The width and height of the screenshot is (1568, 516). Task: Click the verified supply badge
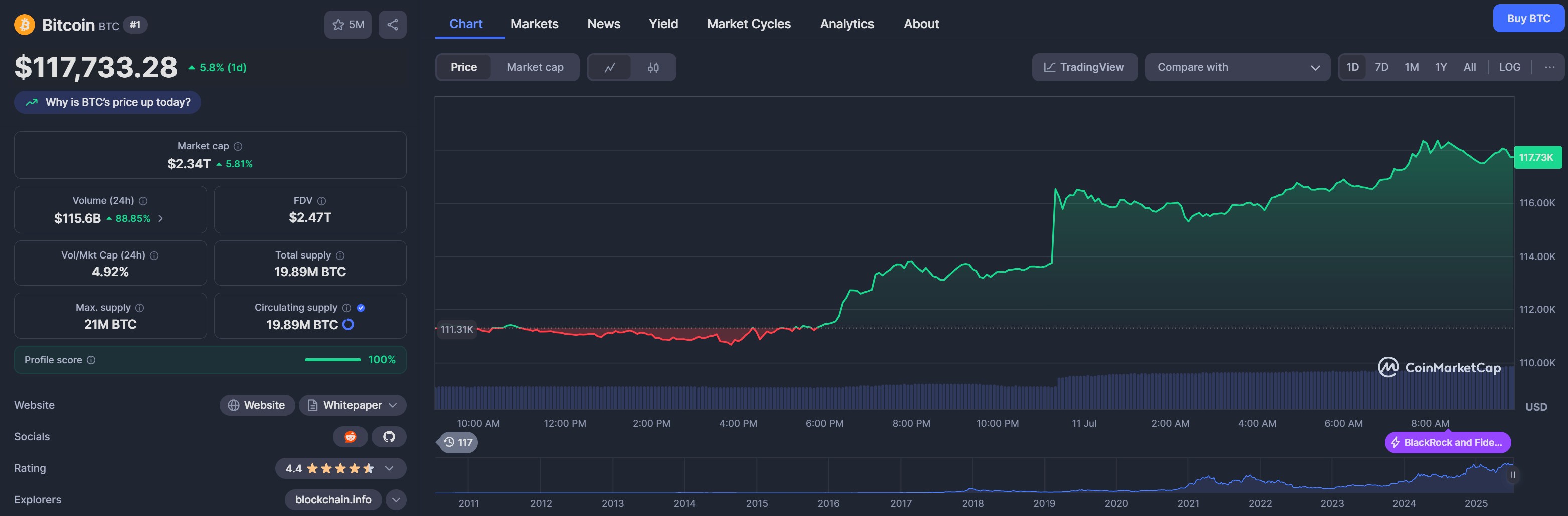point(361,308)
